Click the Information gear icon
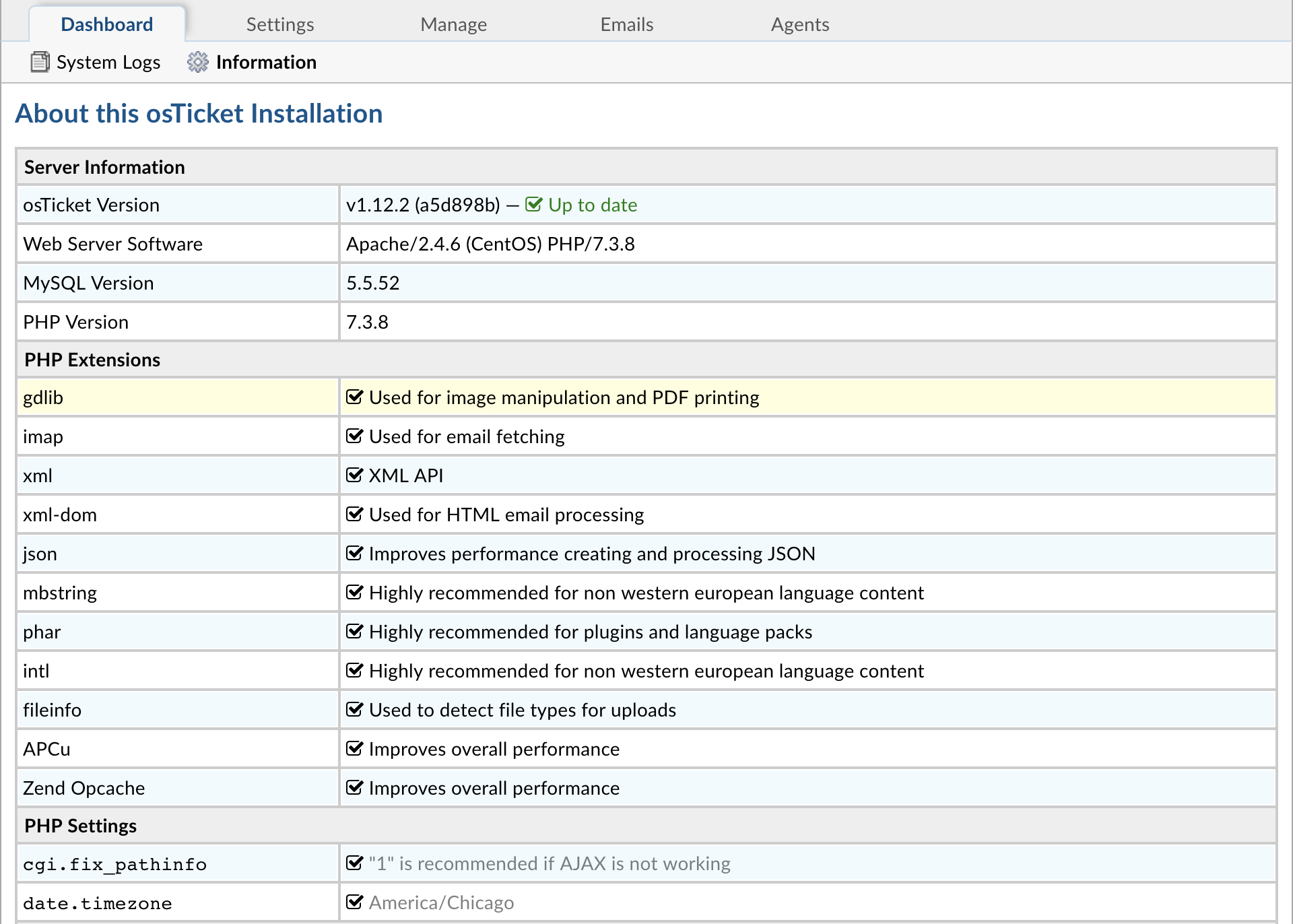 pos(197,62)
